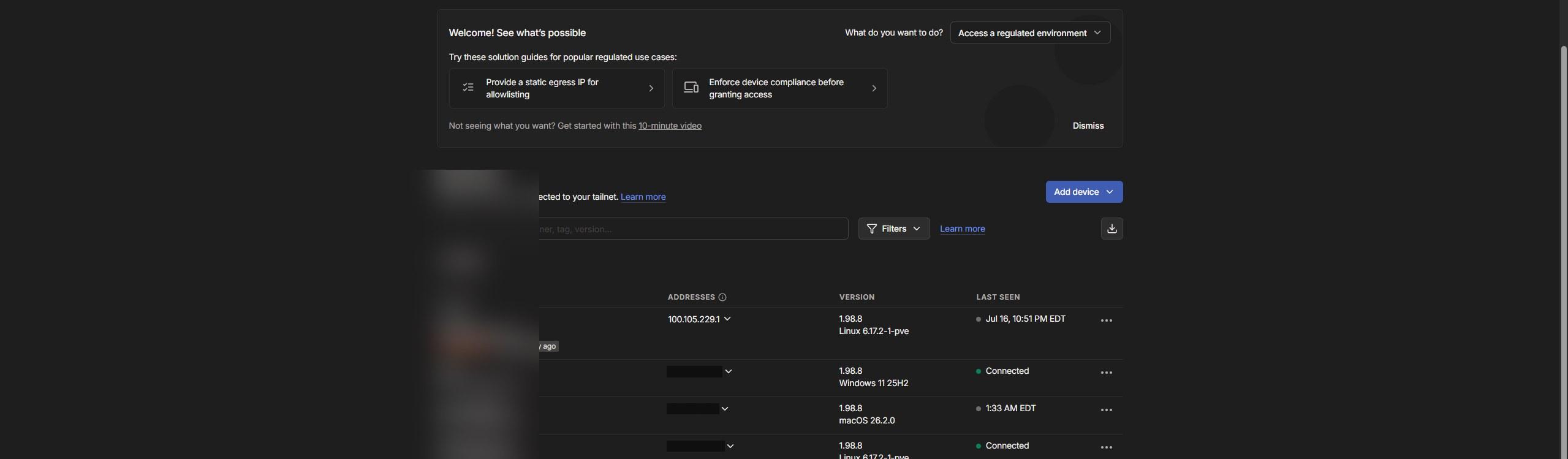Open 'Enforce device compliance' guide card
This screenshot has width=1568, height=459.
[779, 88]
